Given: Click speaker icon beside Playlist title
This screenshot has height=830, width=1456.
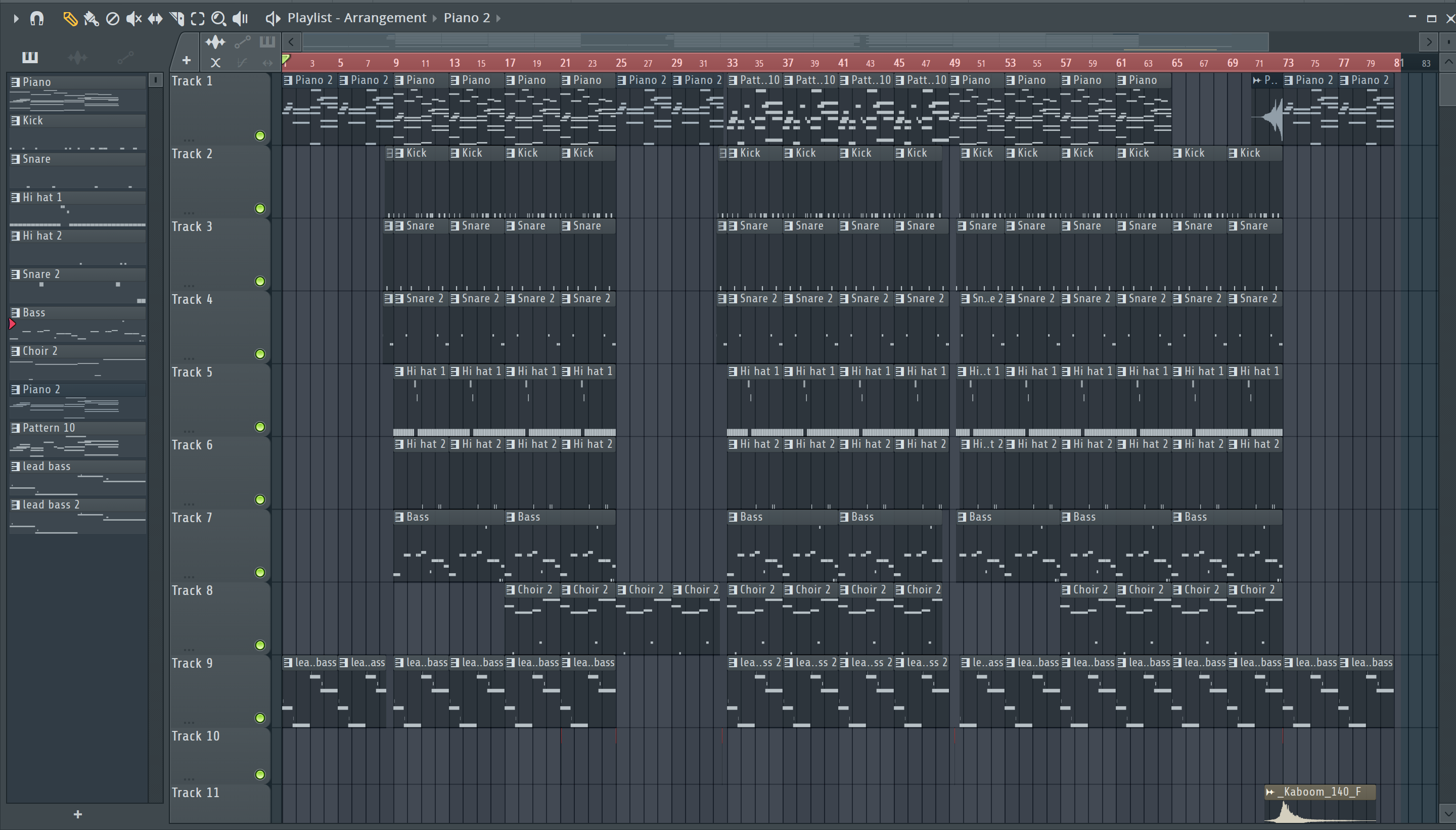Looking at the screenshot, I should [x=272, y=18].
